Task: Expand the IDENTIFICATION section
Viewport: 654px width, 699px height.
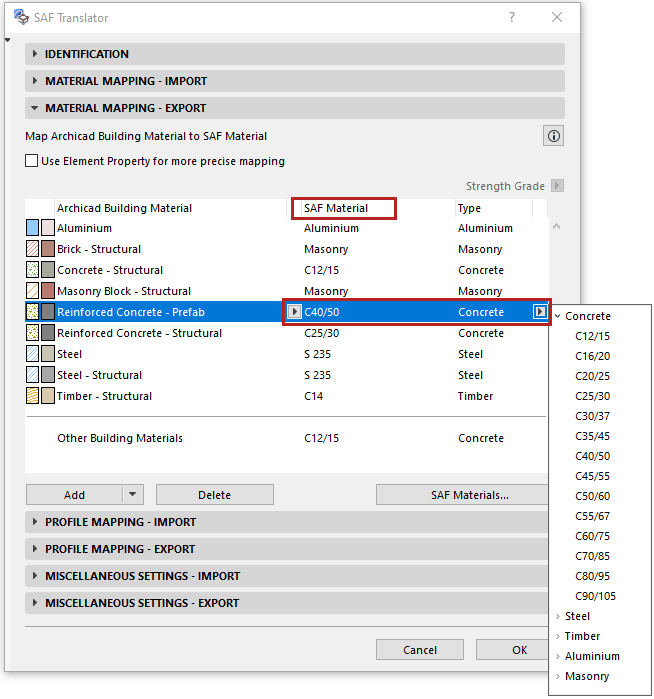Action: coord(295,54)
